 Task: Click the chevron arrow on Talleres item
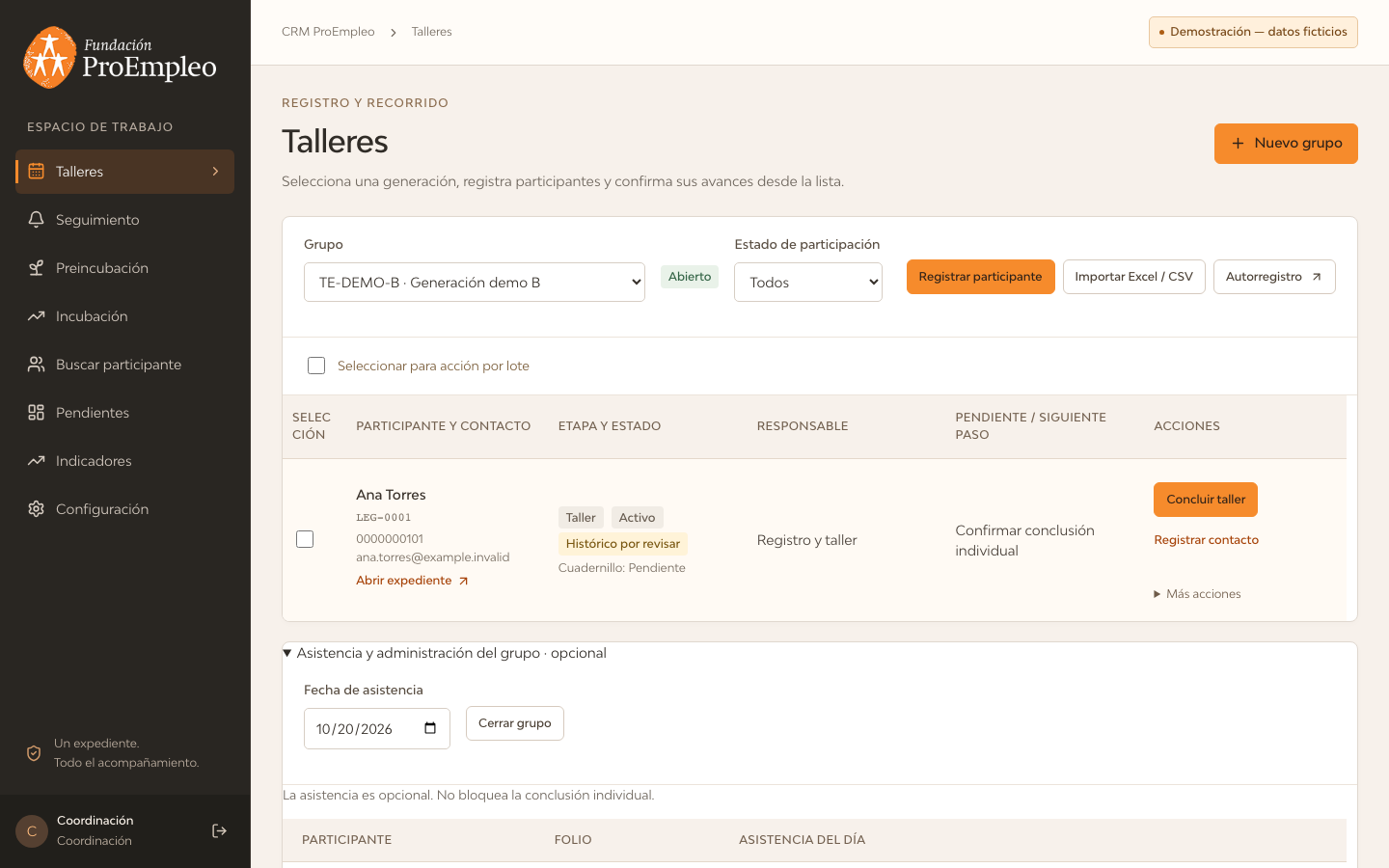click(x=215, y=172)
